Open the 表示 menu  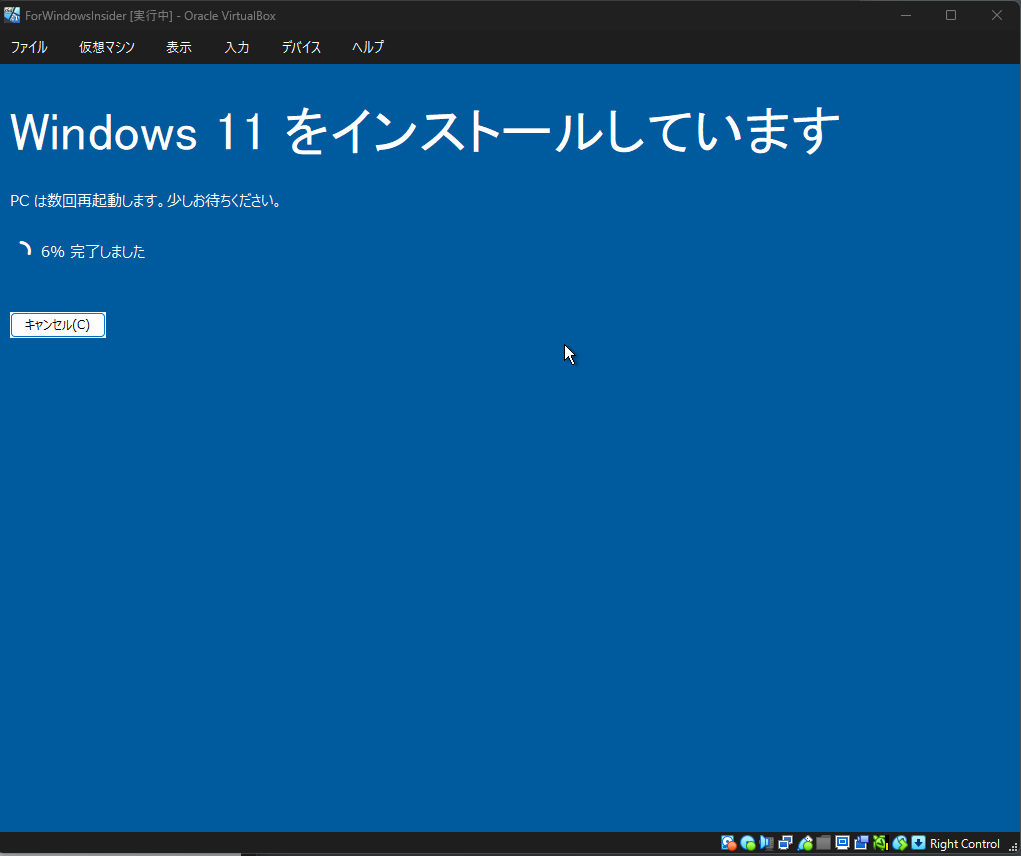coord(178,47)
